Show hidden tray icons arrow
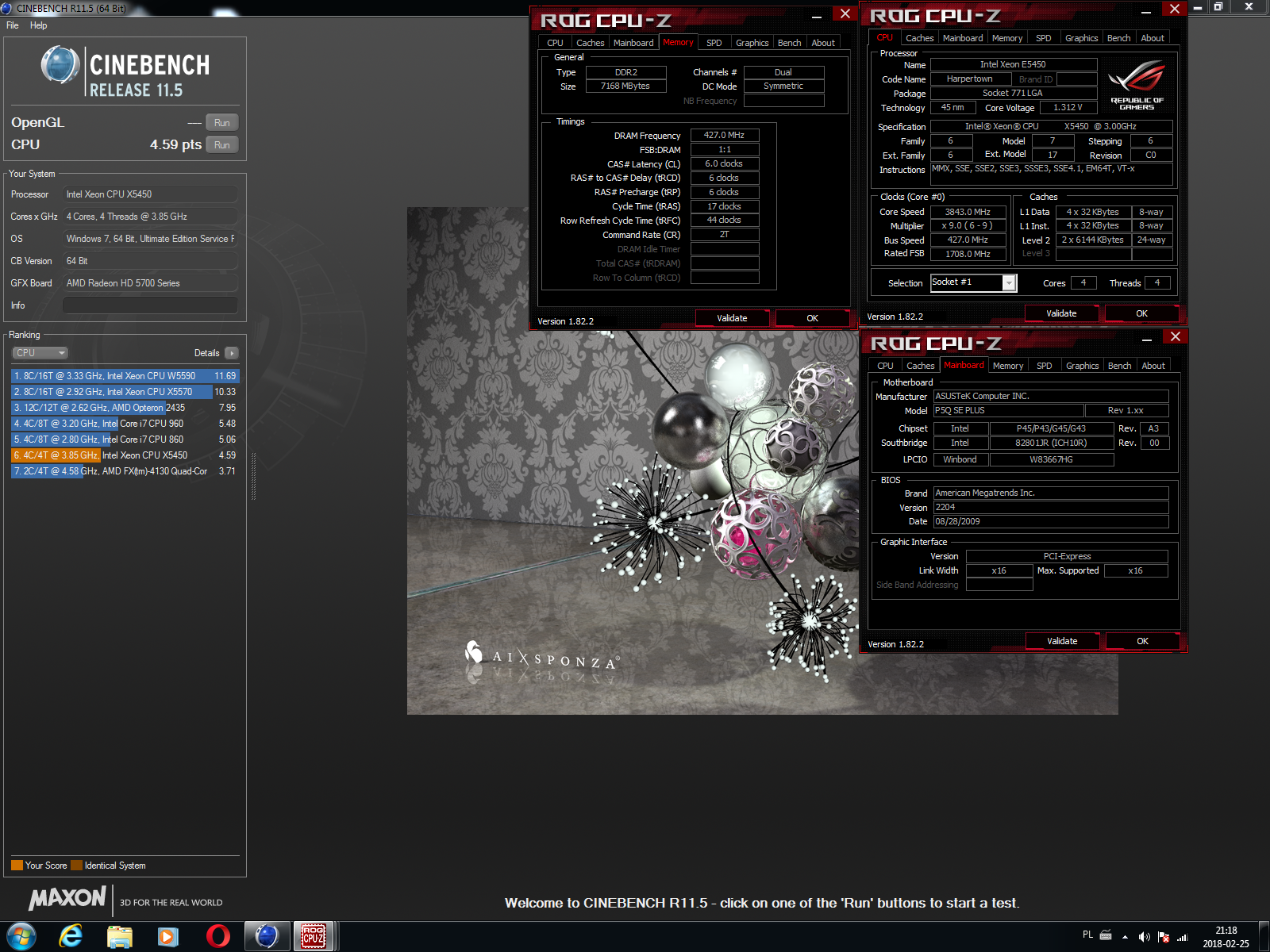 pyautogui.click(x=1125, y=937)
